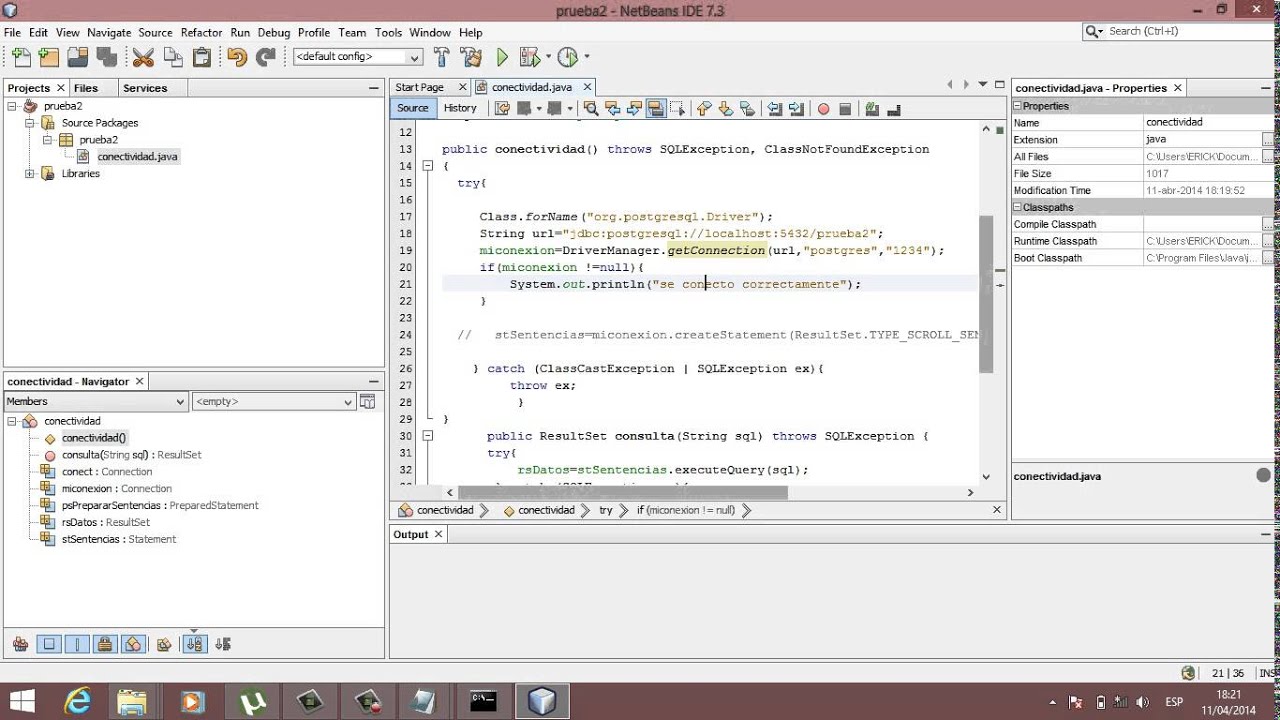Toggle Show Non-Public Members in Navigator
Screen dimensions: 1280x720
point(105,644)
